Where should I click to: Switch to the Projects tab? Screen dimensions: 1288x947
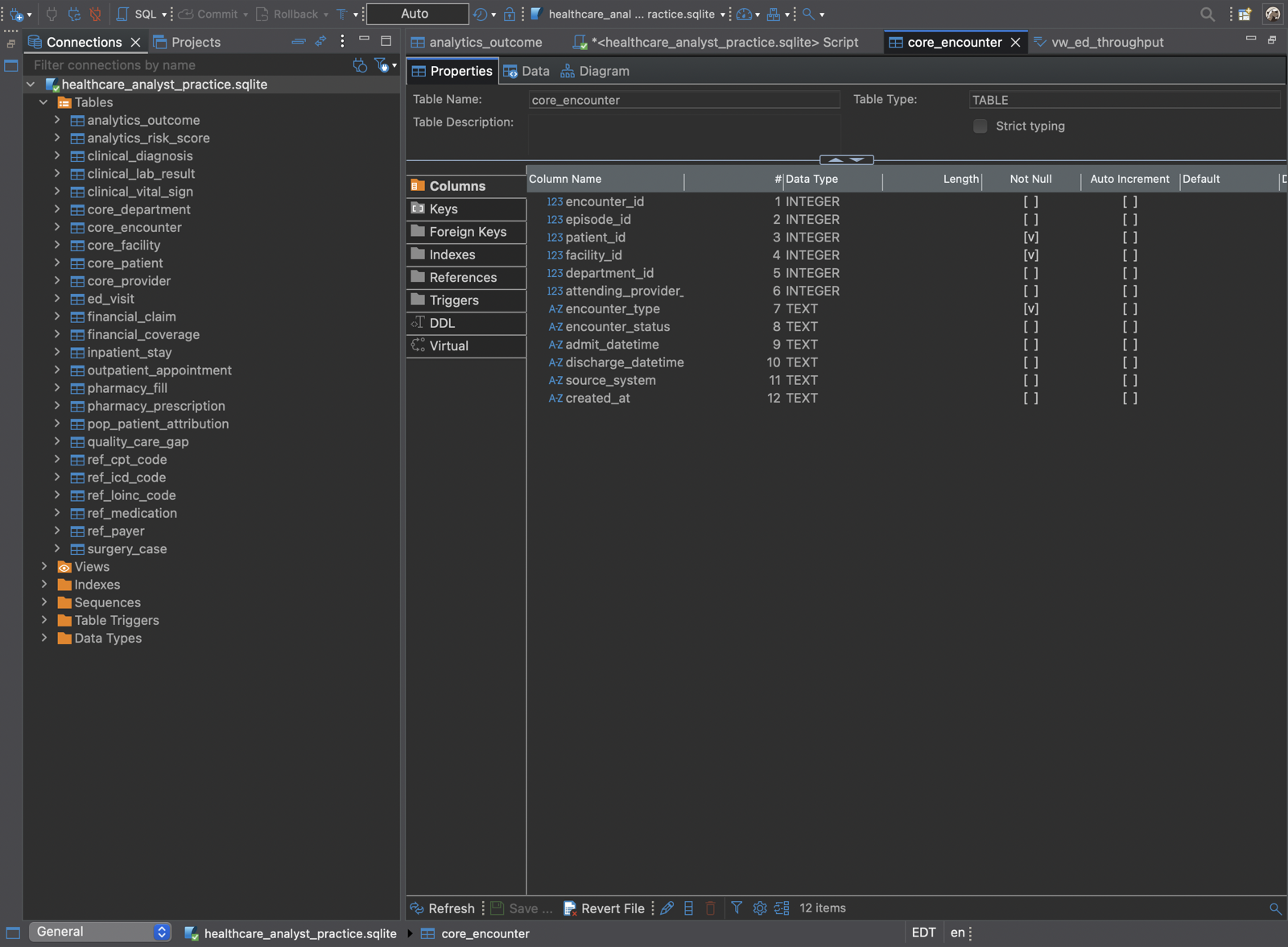coord(187,42)
